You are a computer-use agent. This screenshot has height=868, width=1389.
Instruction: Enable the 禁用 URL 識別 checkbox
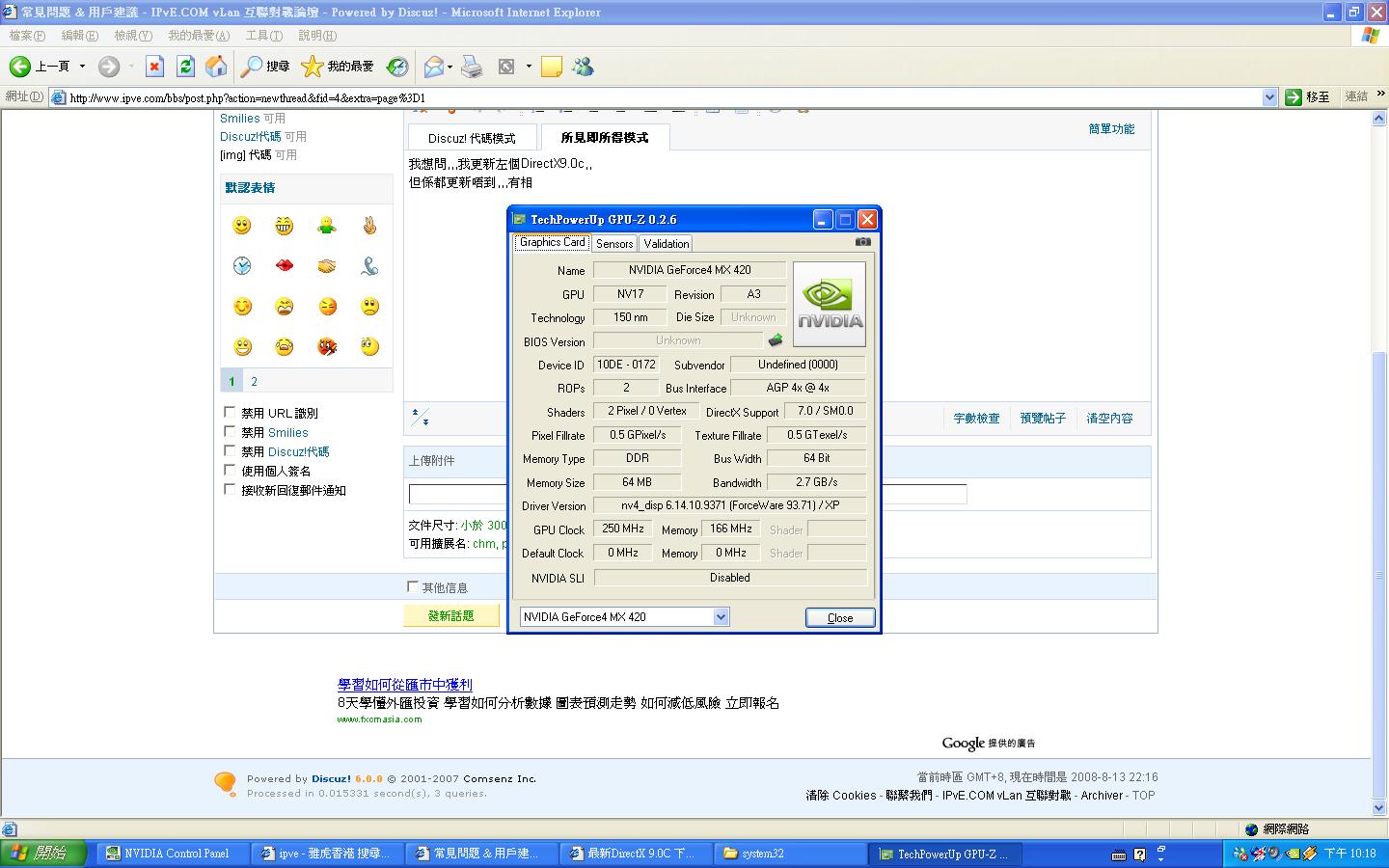(230, 412)
